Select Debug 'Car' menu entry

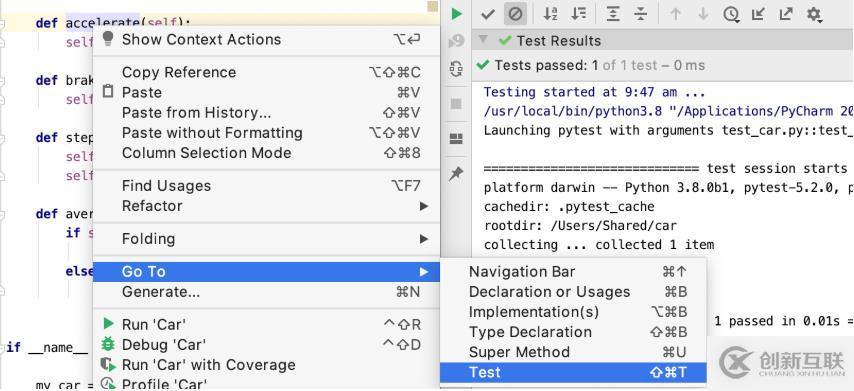point(266,345)
